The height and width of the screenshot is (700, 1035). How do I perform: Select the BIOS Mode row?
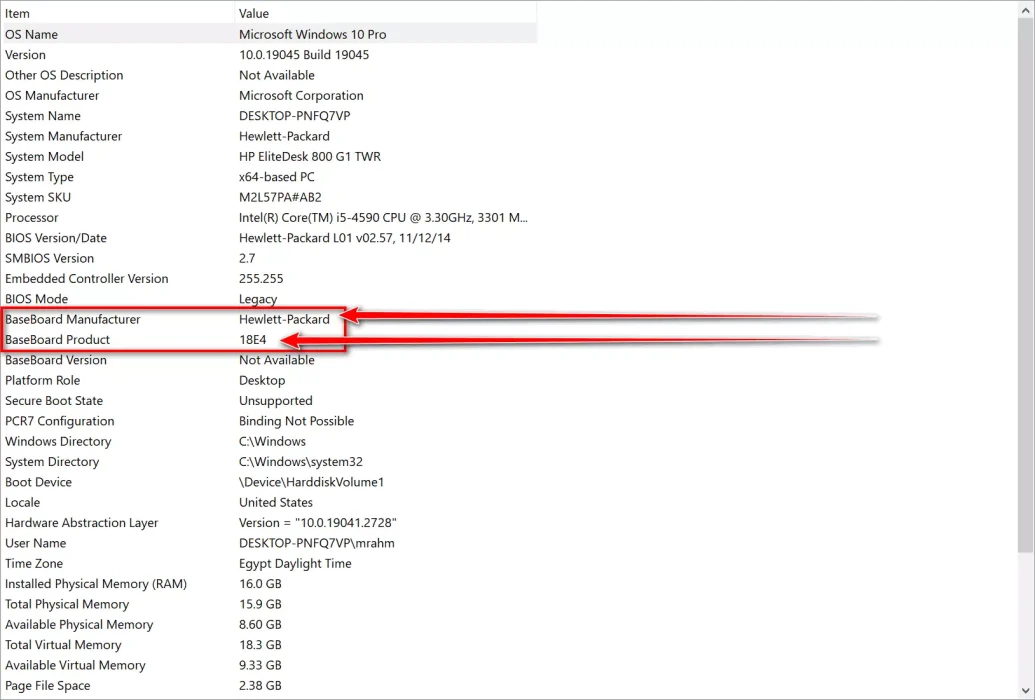pos(269,299)
